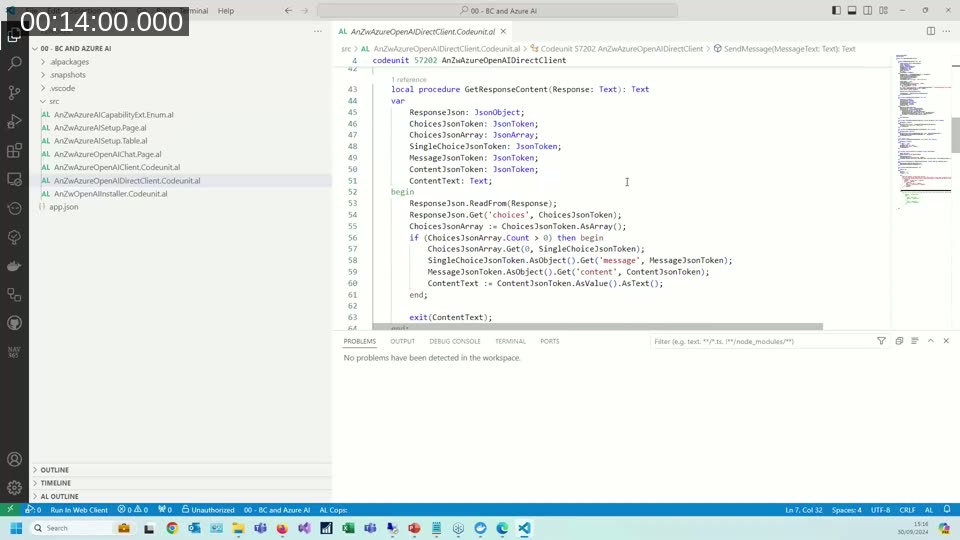Open AnZwOpenAIInstaller.Codeunit.al file
This screenshot has width=960, height=540.
pyautogui.click(x=110, y=193)
